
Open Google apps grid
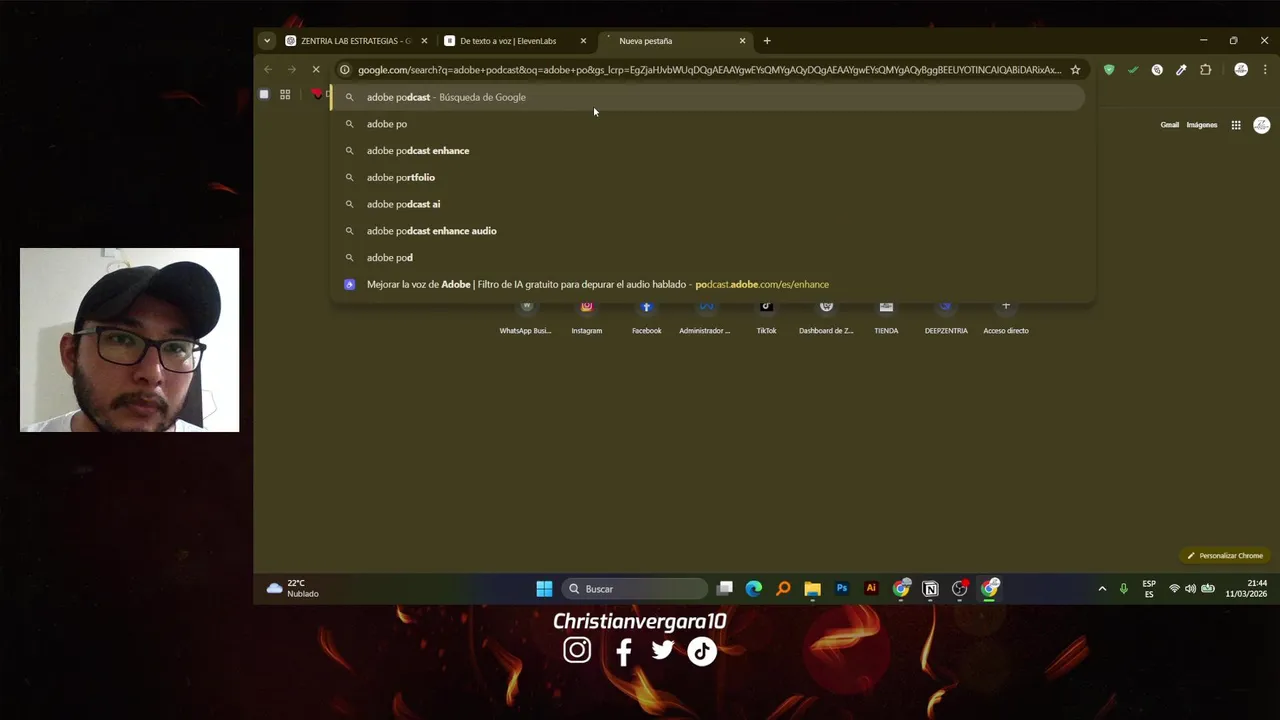pyautogui.click(x=1236, y=125)
